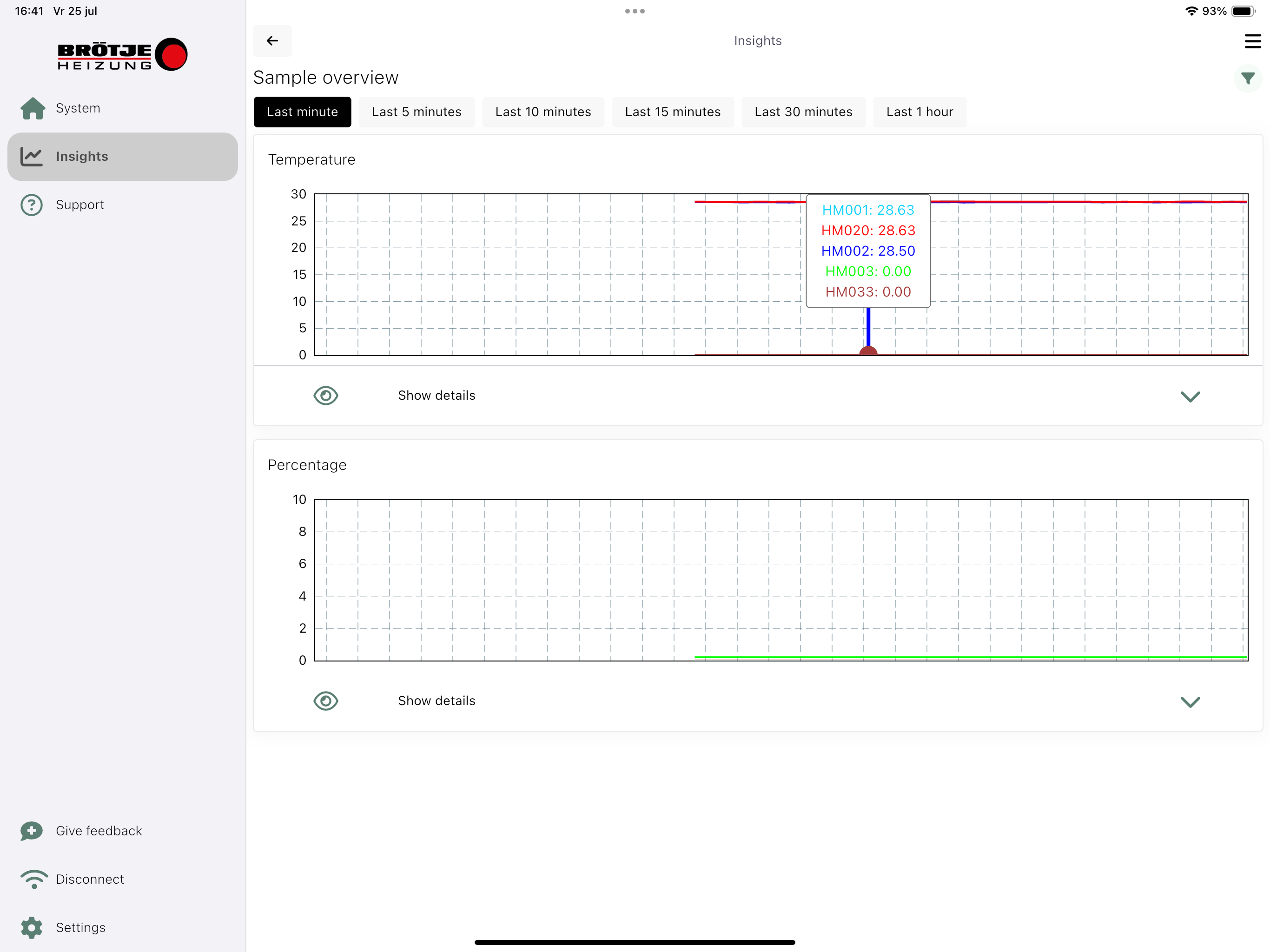Open the Support menu entry
1270x952 pixels.
[122, 205]
